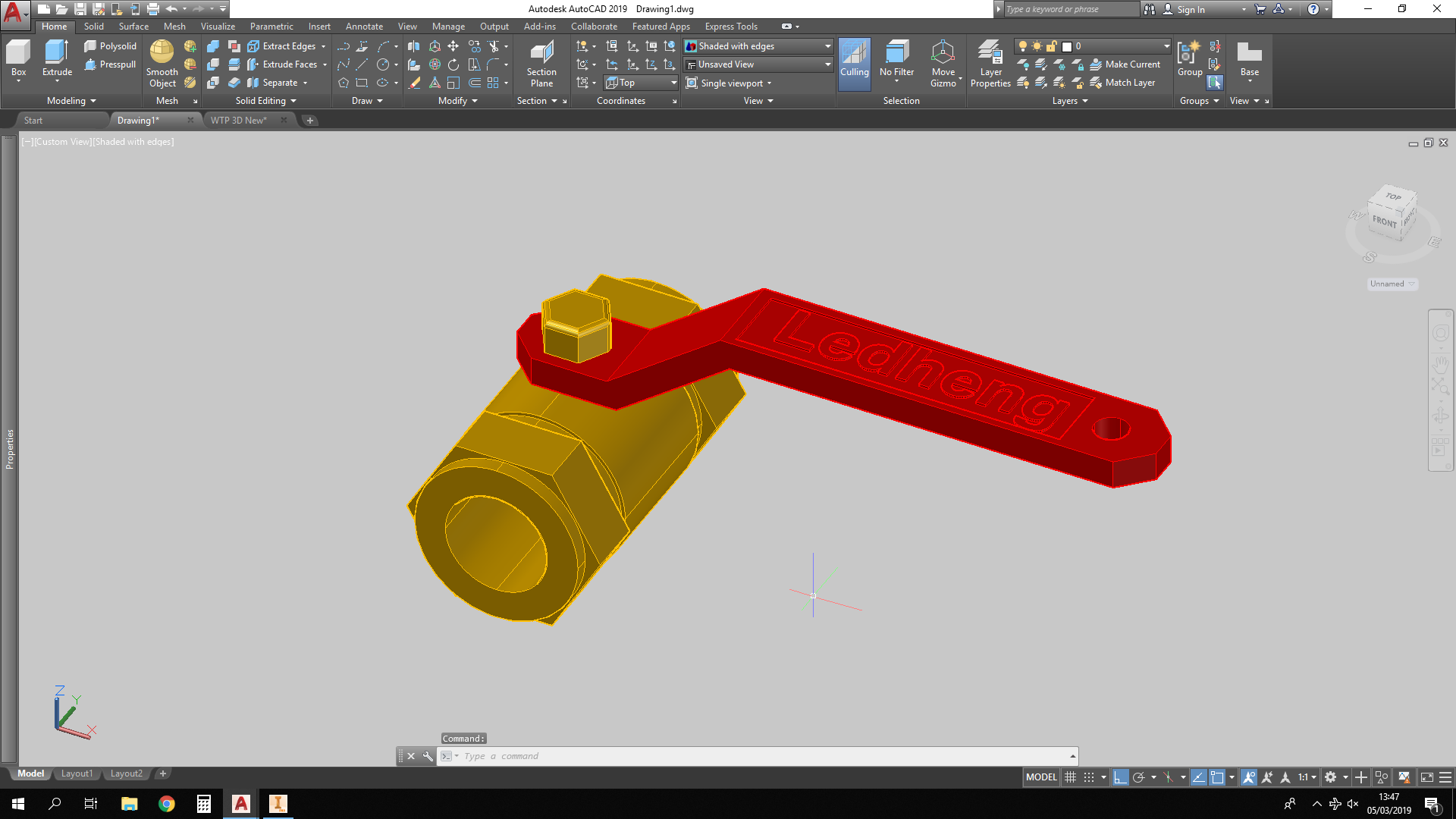Open the WTP 3D New drawing tab
This screenshot has height=819, width=1456.
coord(239,121)
